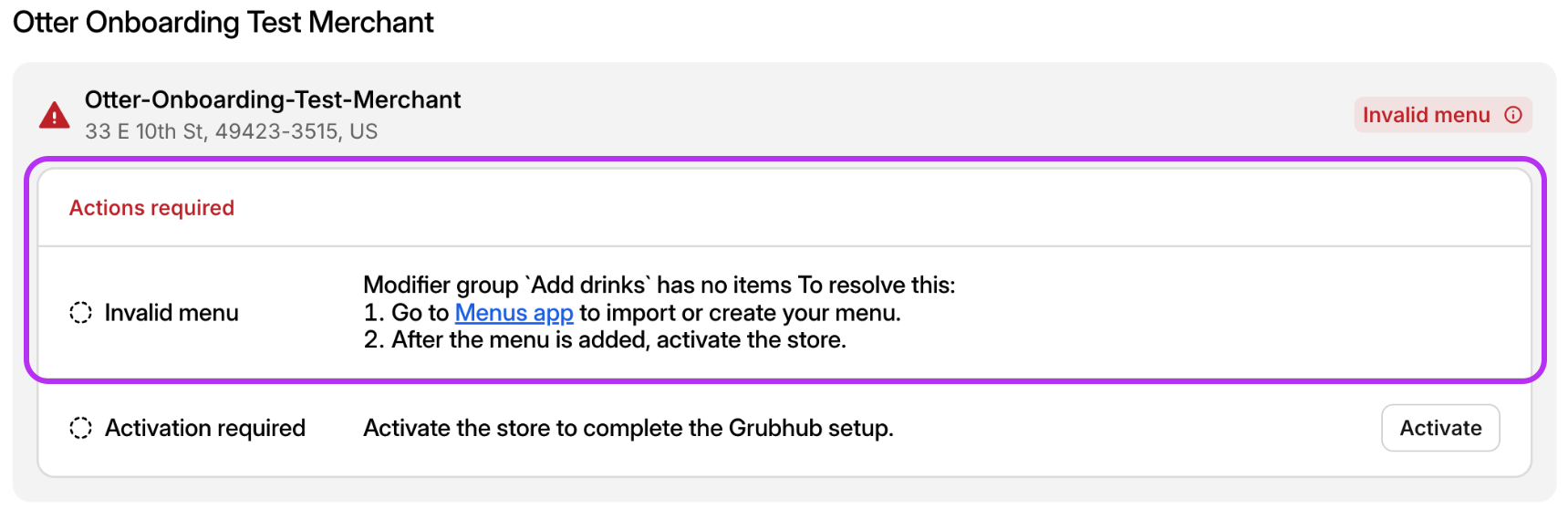Click the Invalid menu row label
Screen dimensions: 1568x509
(171, 313)
